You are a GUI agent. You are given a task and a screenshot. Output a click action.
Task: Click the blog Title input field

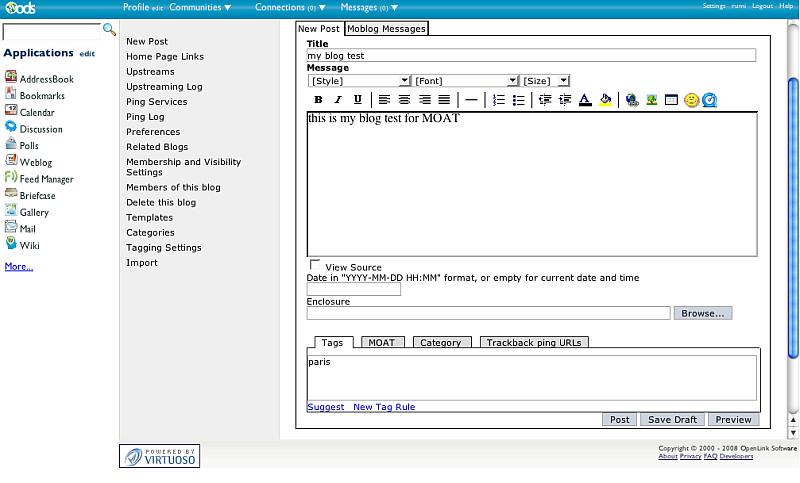click(x=531, y=56)
